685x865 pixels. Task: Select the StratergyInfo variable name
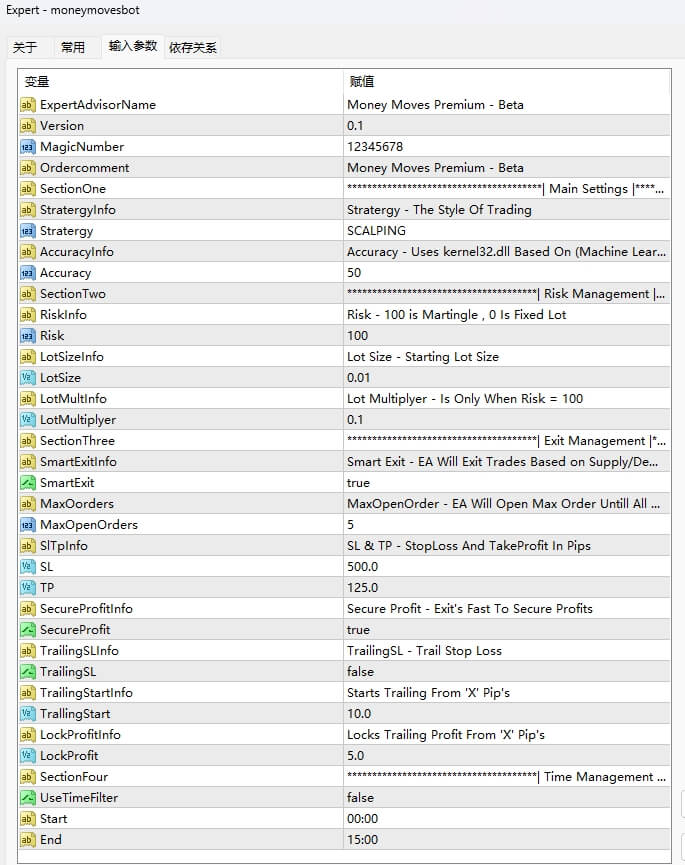(78, 210)
